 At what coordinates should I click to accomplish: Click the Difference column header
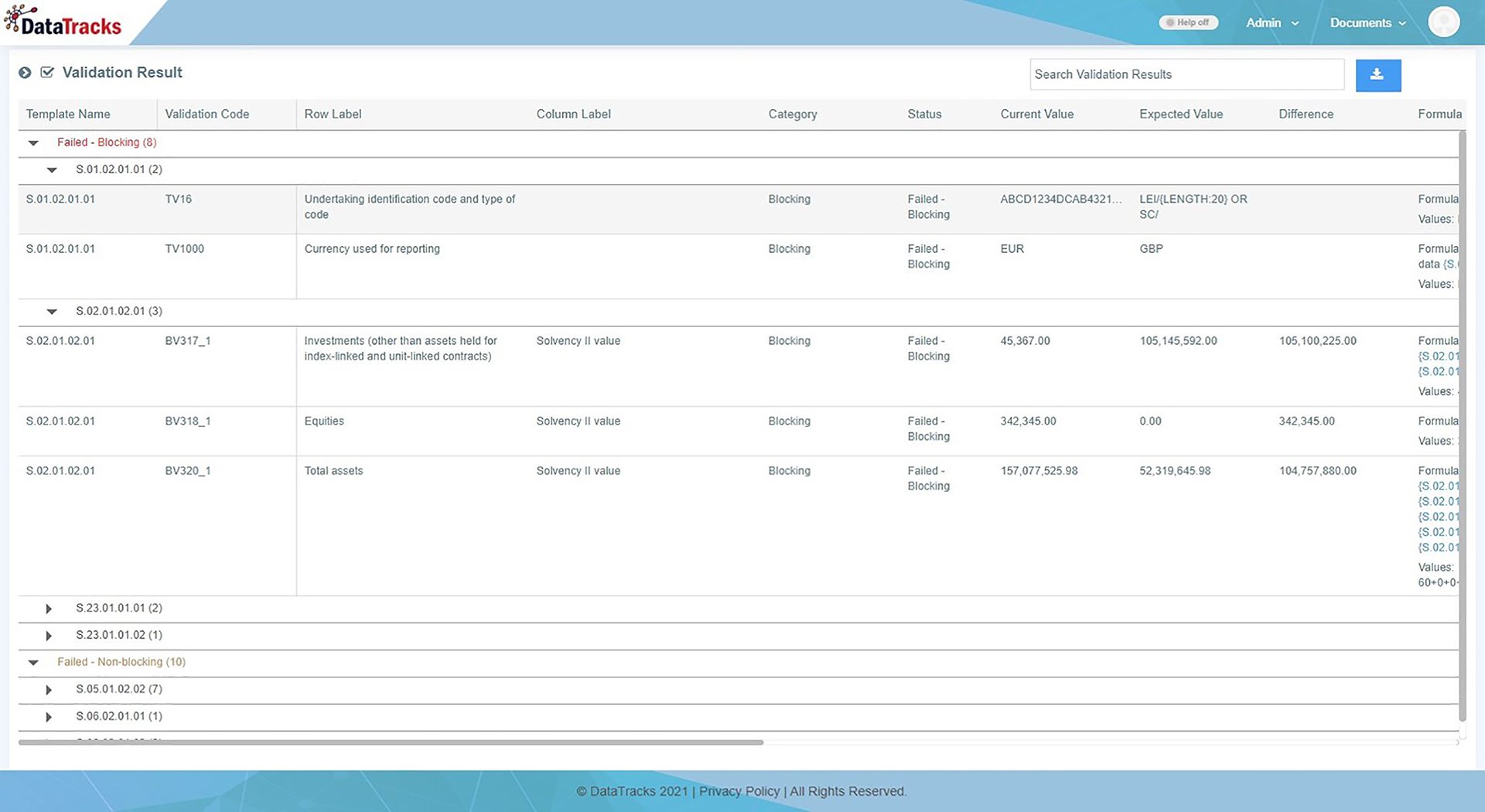click(x=1306, y=114)
